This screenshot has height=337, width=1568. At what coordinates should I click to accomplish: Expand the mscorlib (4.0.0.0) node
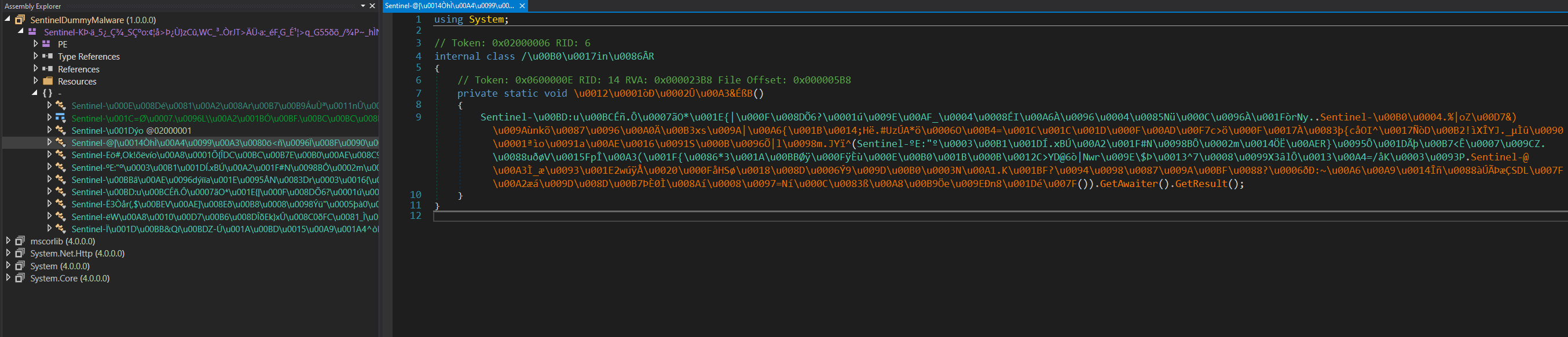(8, 241)
